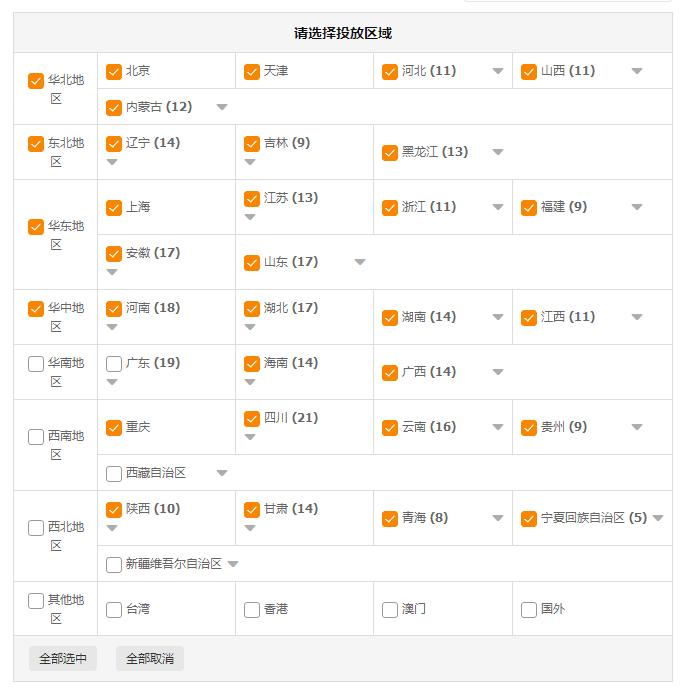Check the 台湾 checkbox
Image resolution: width=690 pixels, height=698 pixels.
click(114, 610)
